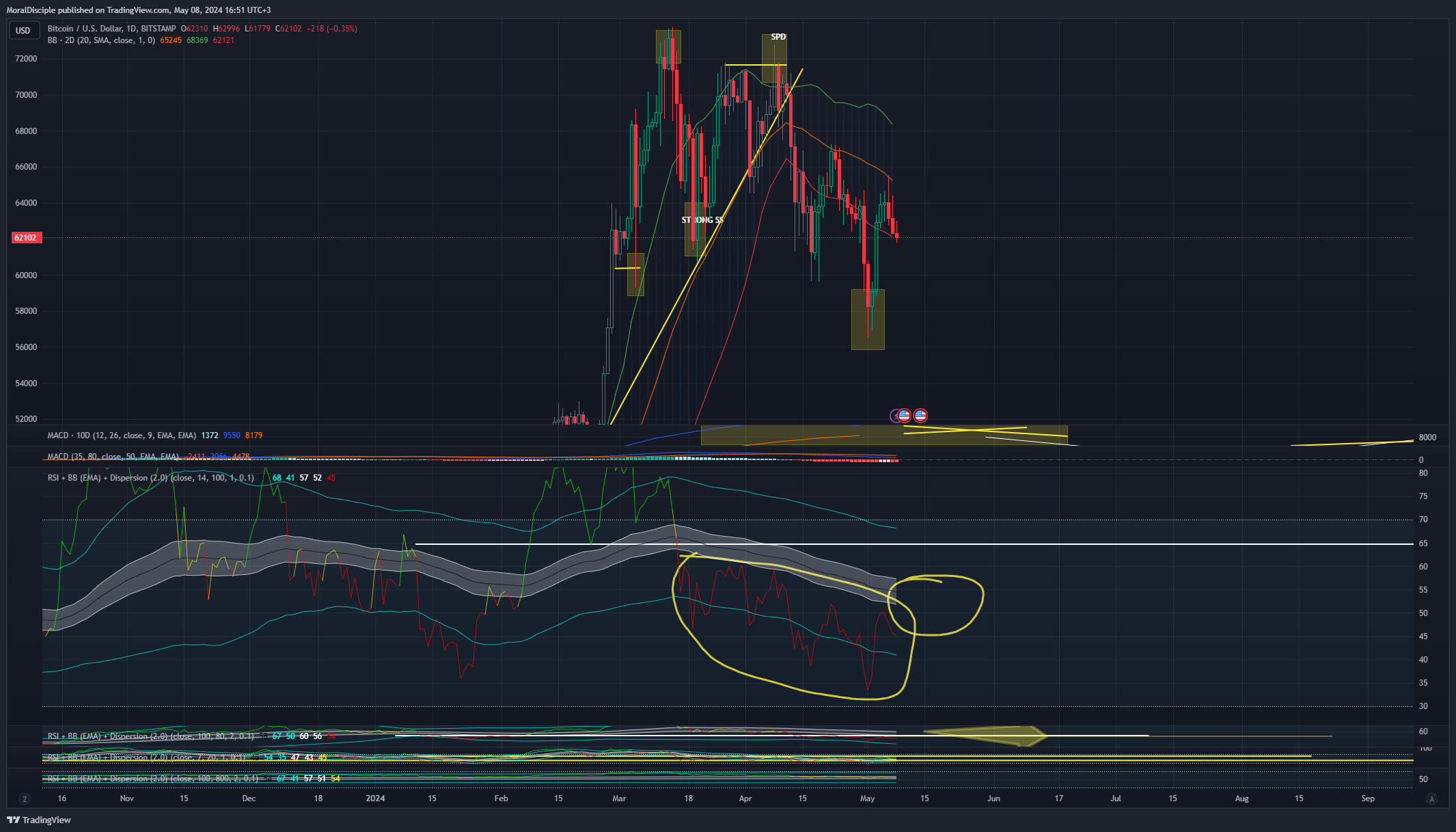
Task: Click the Jun date label
Action: (993, 799)
